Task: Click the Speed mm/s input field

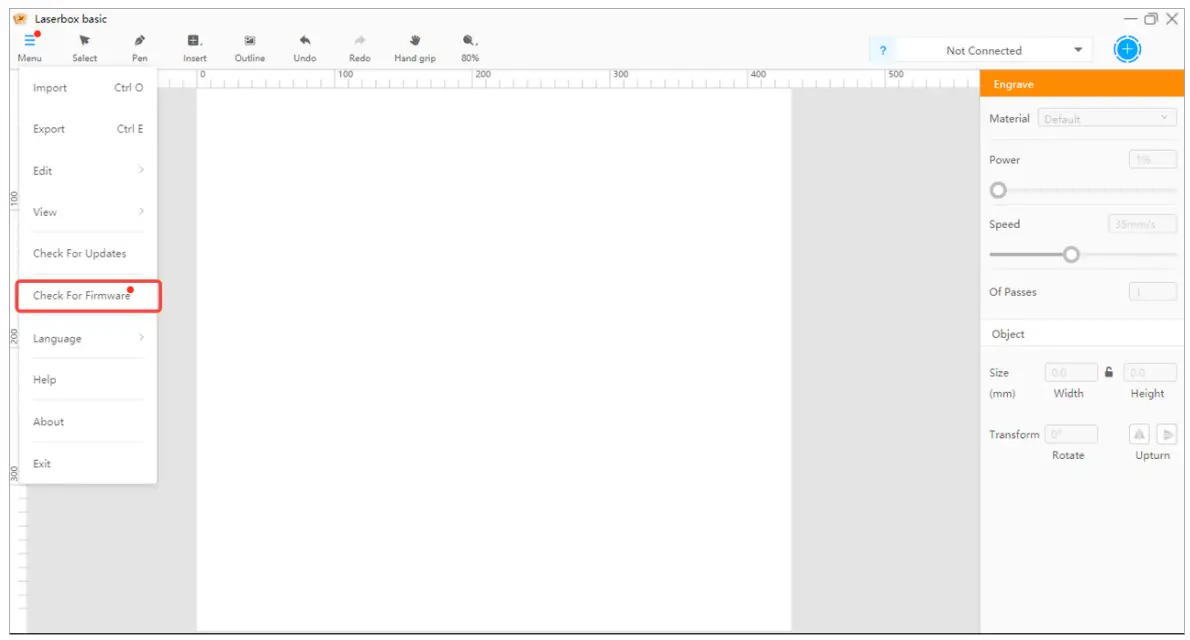Action: pyautogui.click(x=1142, y=224)
